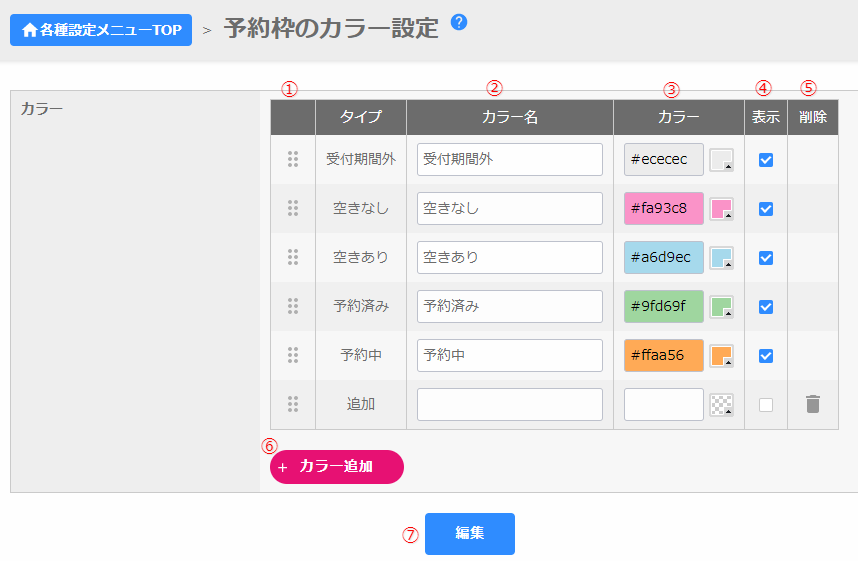Grab the drag handle for 受付期間外 row
Viewport: 858px width, 561px height.
tap(293, 159)
